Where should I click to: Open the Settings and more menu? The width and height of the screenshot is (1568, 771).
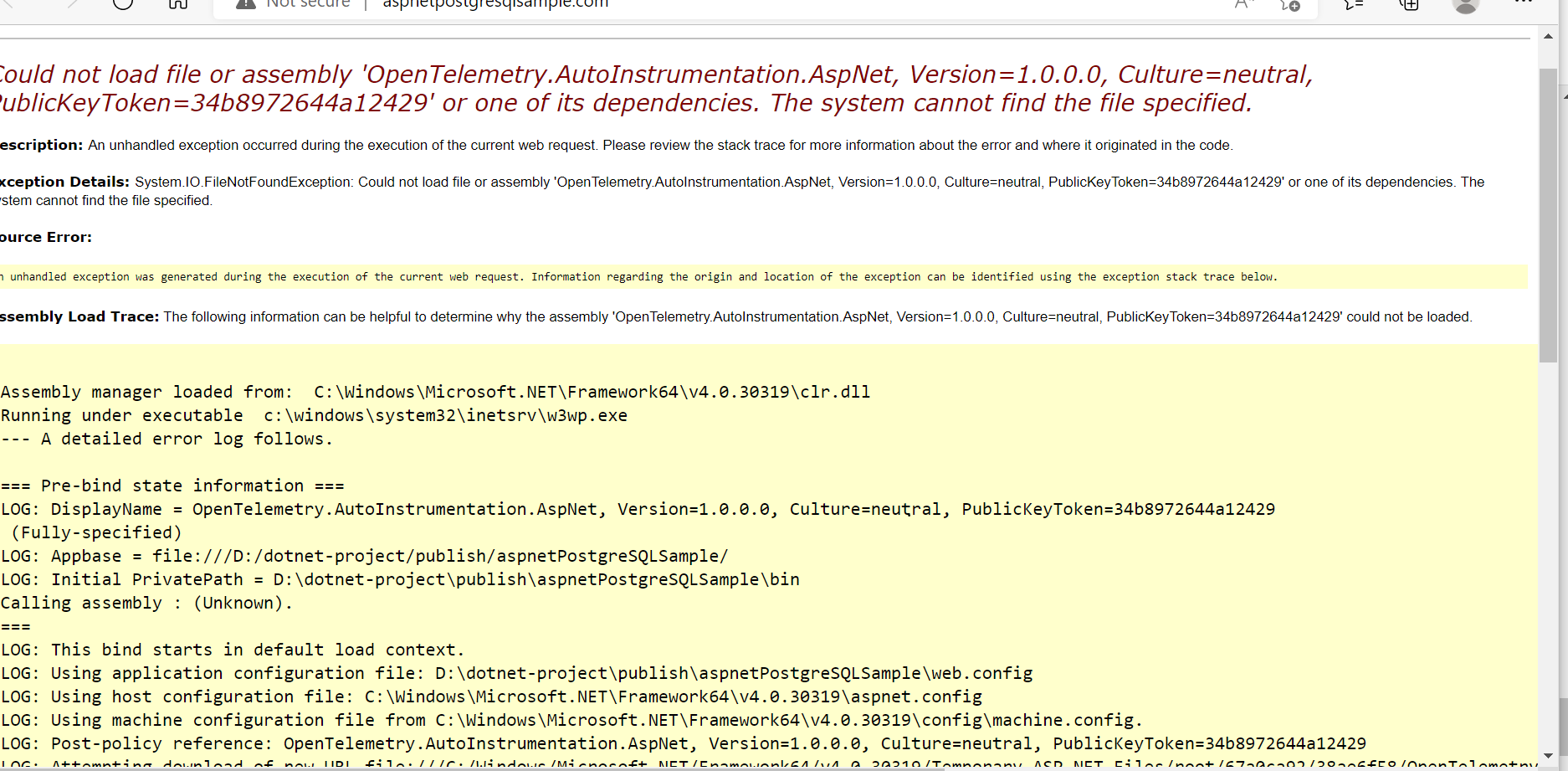(1523, 4)
